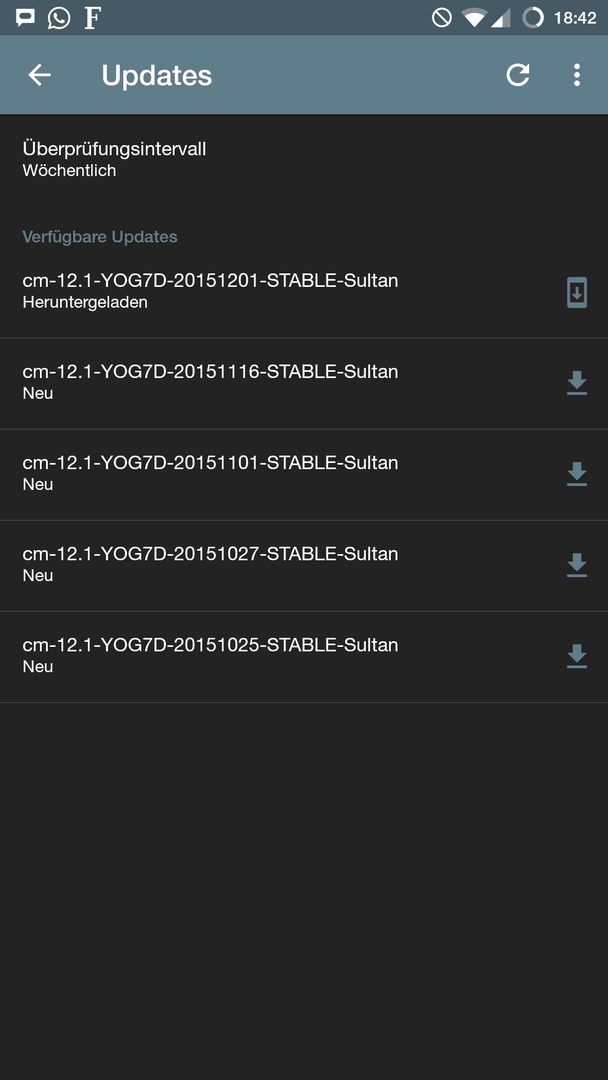Image resolution: width=608 pixels, height=1080 pixels.
Task: Install downloaded 20151201 update icon
Action: 577,292
